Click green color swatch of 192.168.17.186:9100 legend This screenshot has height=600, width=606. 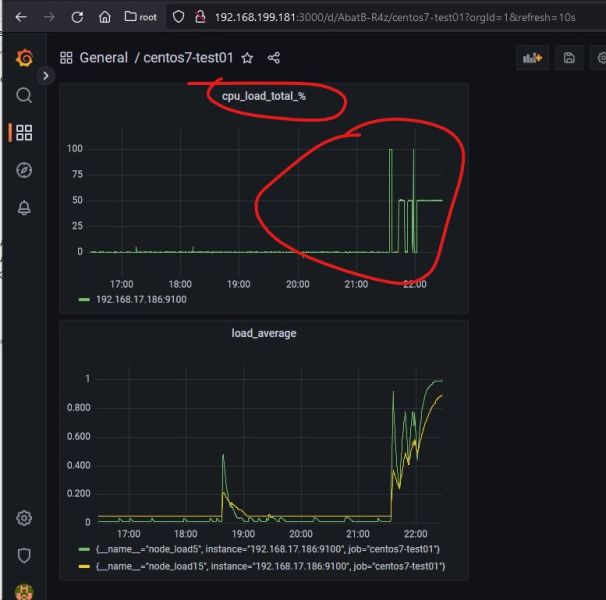point(84,300)
